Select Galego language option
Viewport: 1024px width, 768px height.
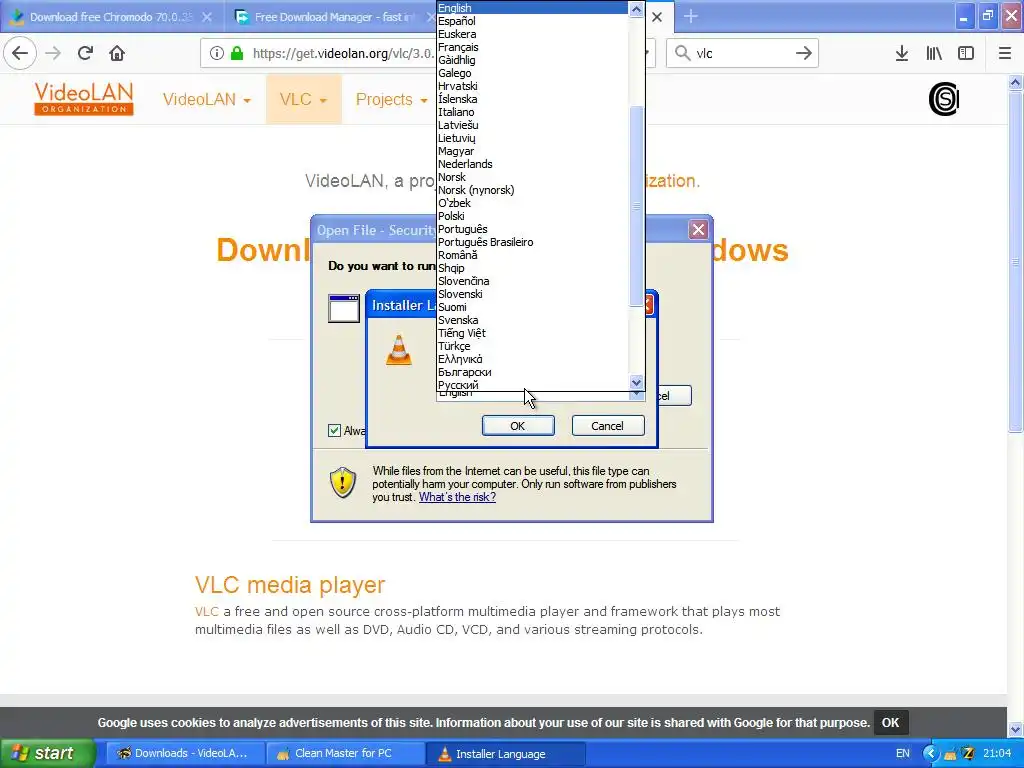click(532, 73)
